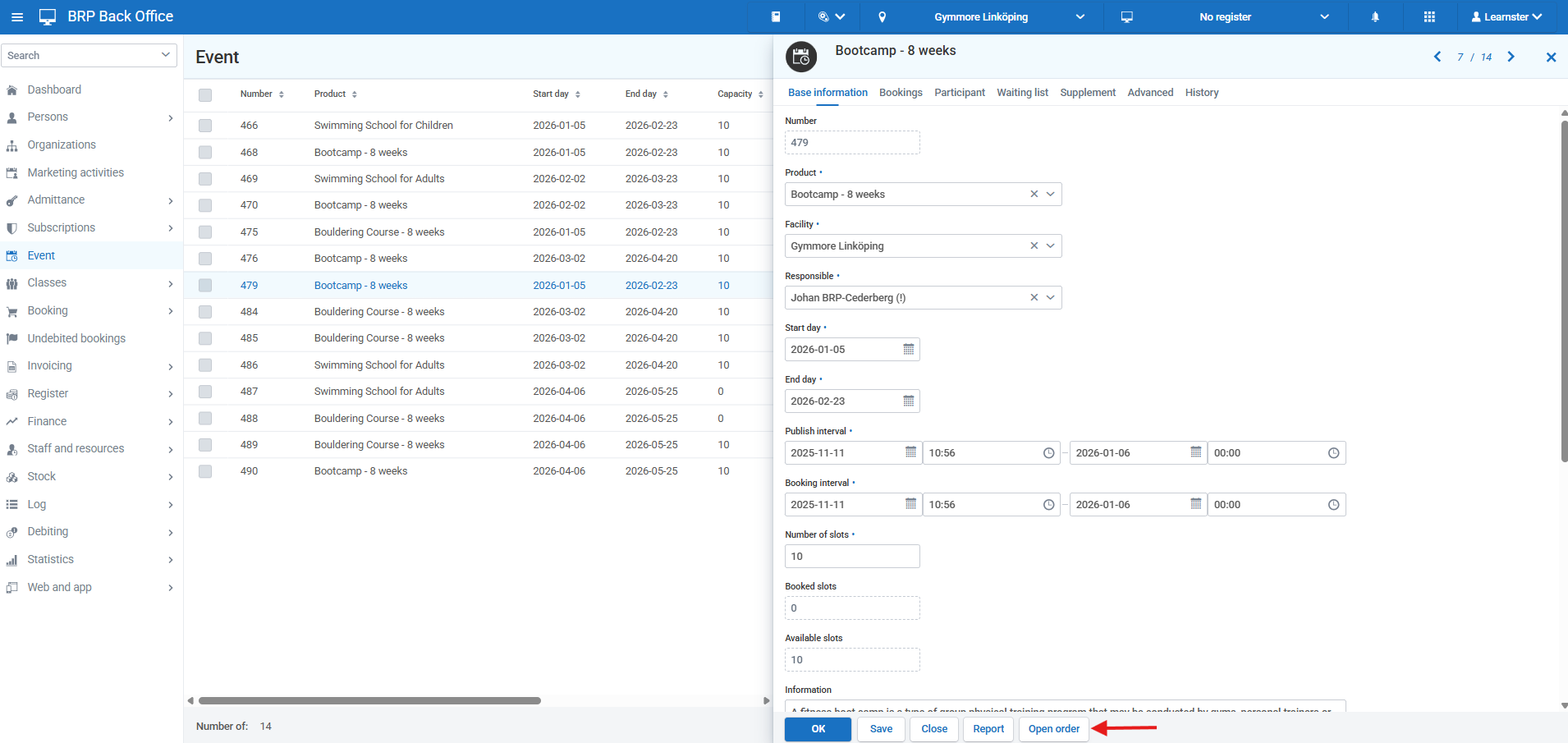Screen dimensions: 1568x743
Task: Click the location pin icon in the header
Action: (882, 16)
